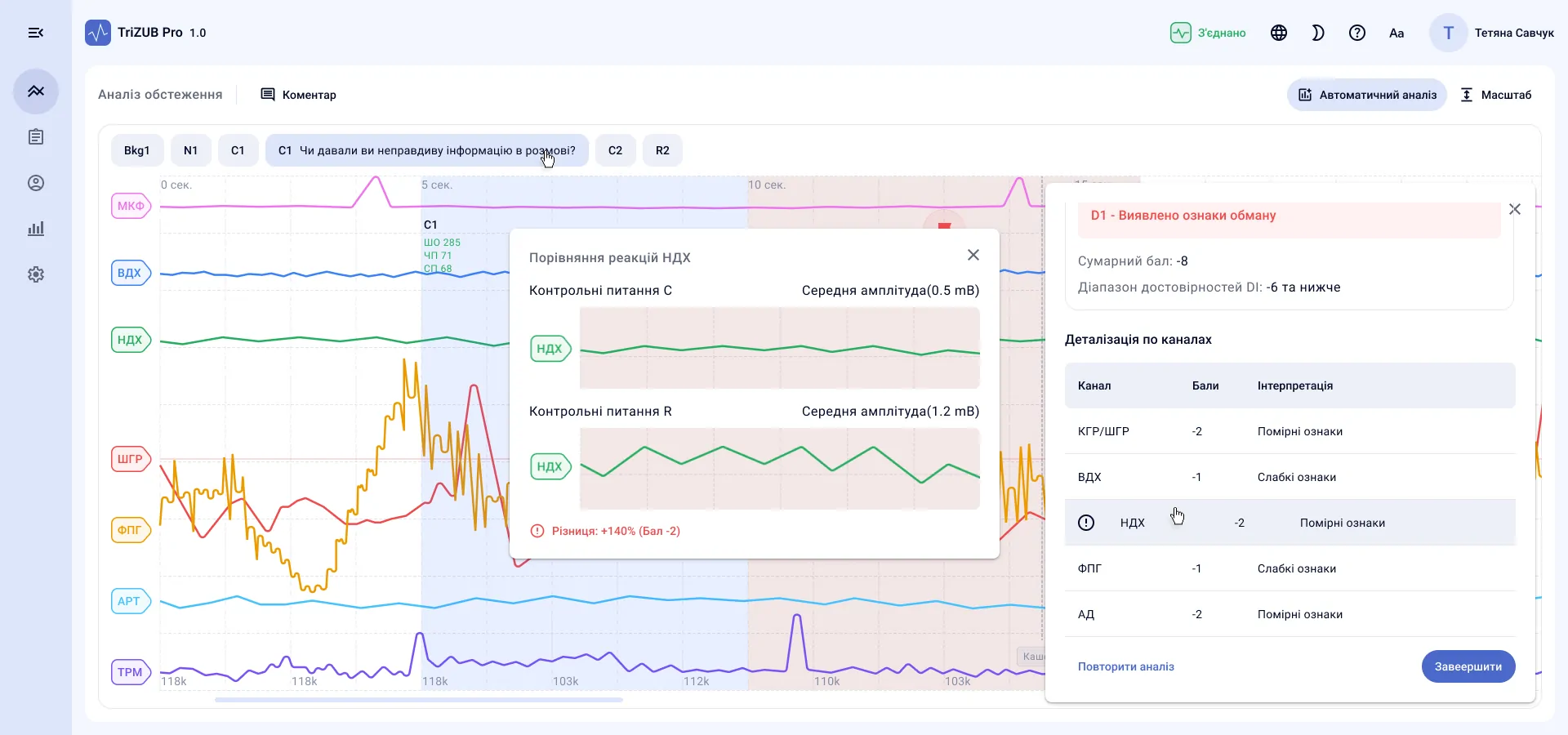Screen dimensions: 1568x735
Task: Toggle the ТРМ channel label
Action: [131, 672]
